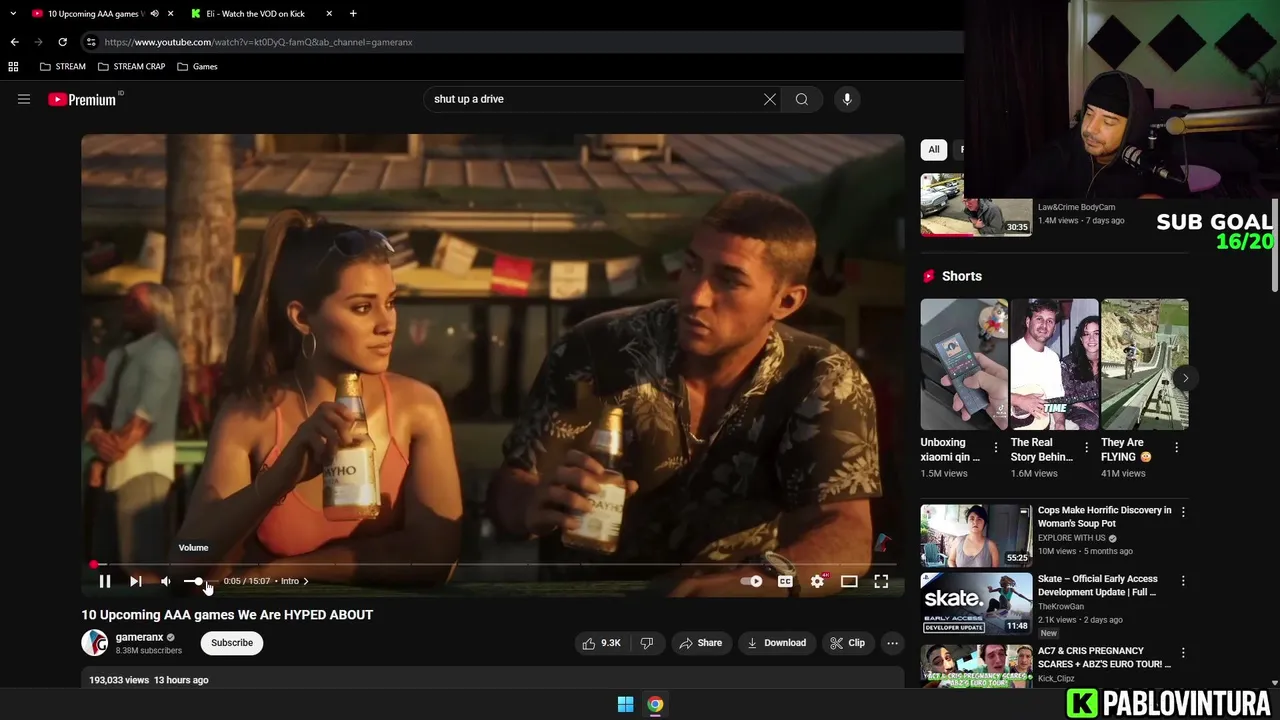Image resolution: width=1280 pixels, height=720 pixels.
Task: Open the Law&Crime BodyCam video thumbnail
Action: 976,205
